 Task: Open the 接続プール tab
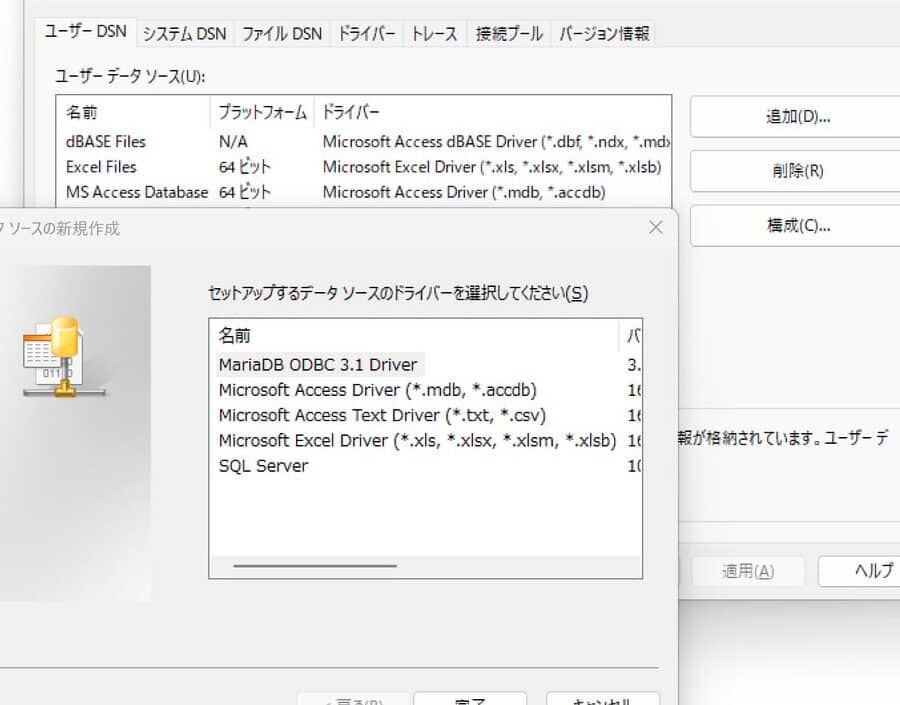(509, 33)
